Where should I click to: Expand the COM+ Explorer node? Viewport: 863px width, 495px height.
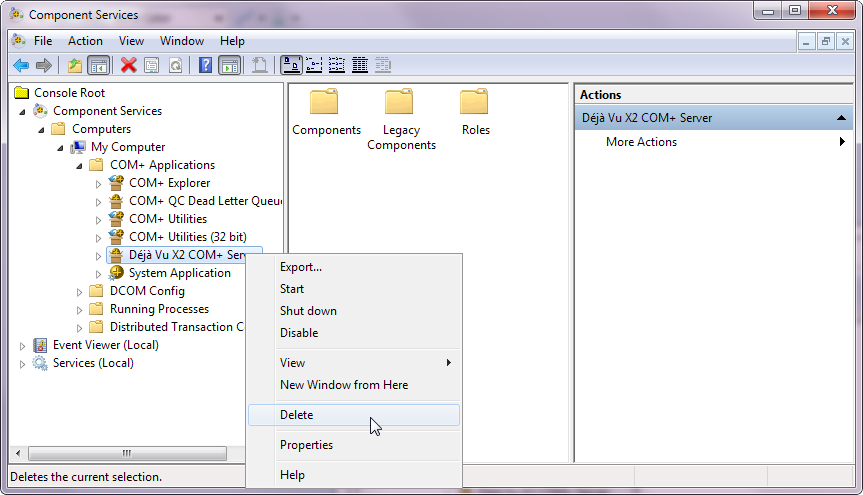pyautogui.click(x=98, y=184)
